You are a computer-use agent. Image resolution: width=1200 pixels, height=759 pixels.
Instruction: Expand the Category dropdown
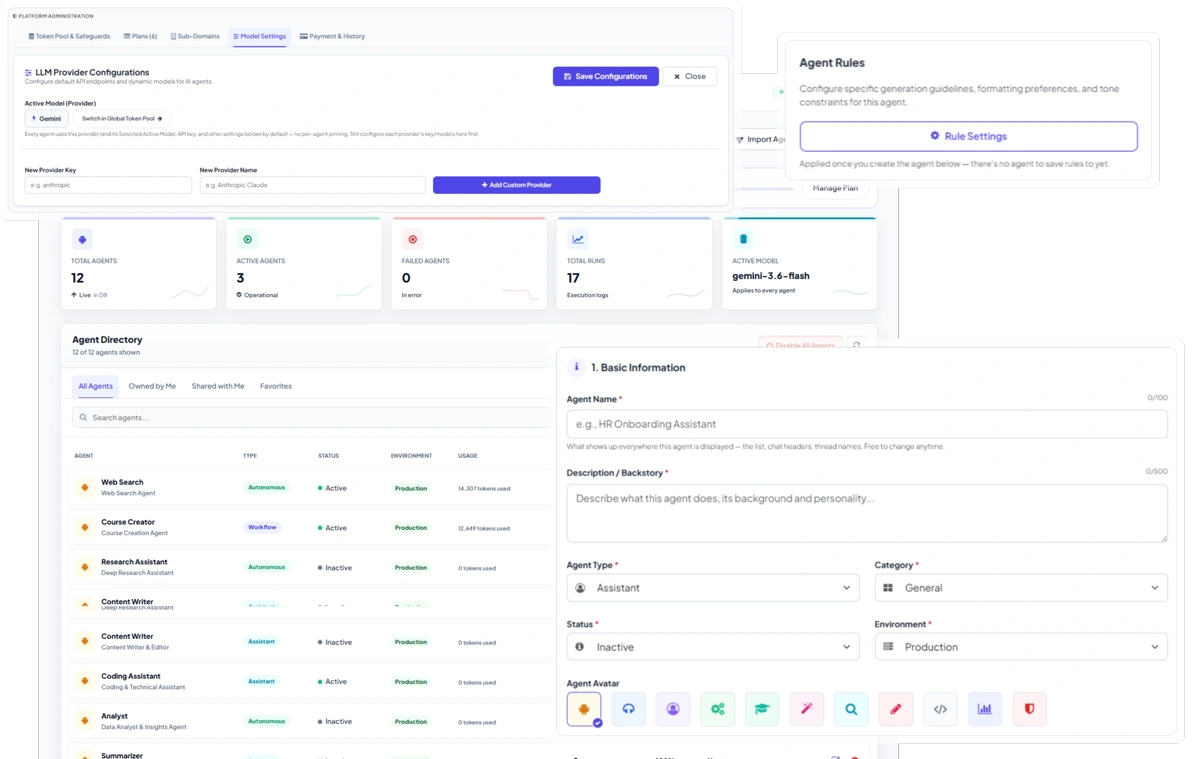(1021, 588)
